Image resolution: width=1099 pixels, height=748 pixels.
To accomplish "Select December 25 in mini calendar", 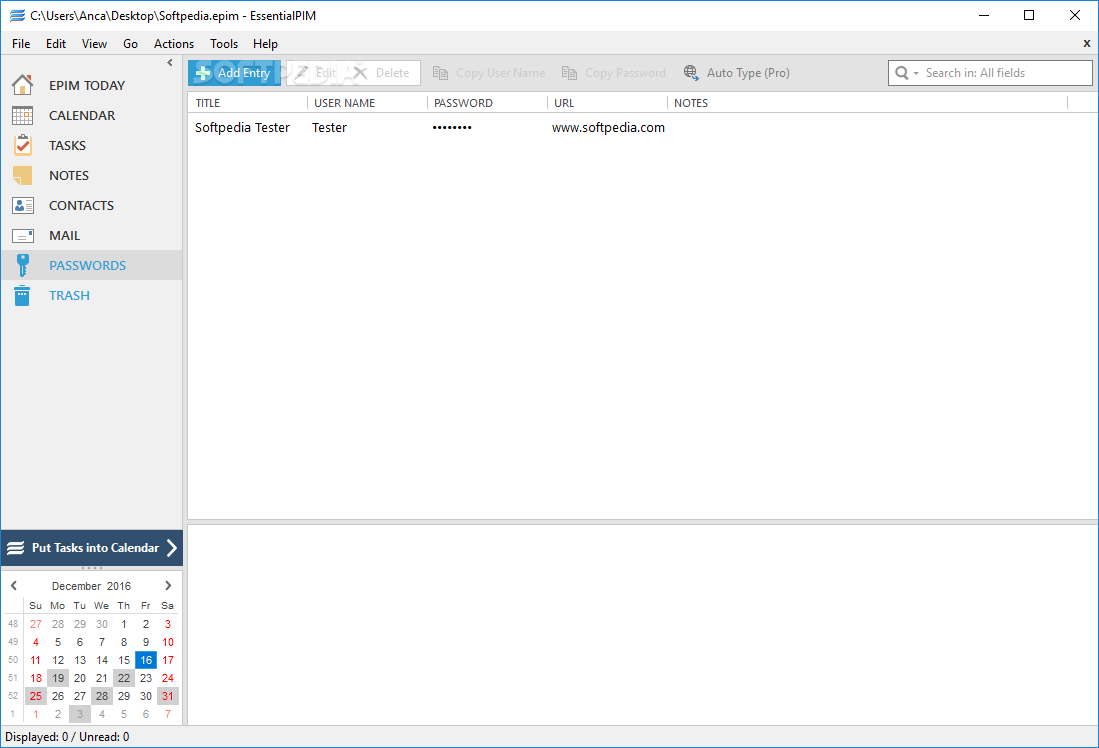I will [36, 696].
